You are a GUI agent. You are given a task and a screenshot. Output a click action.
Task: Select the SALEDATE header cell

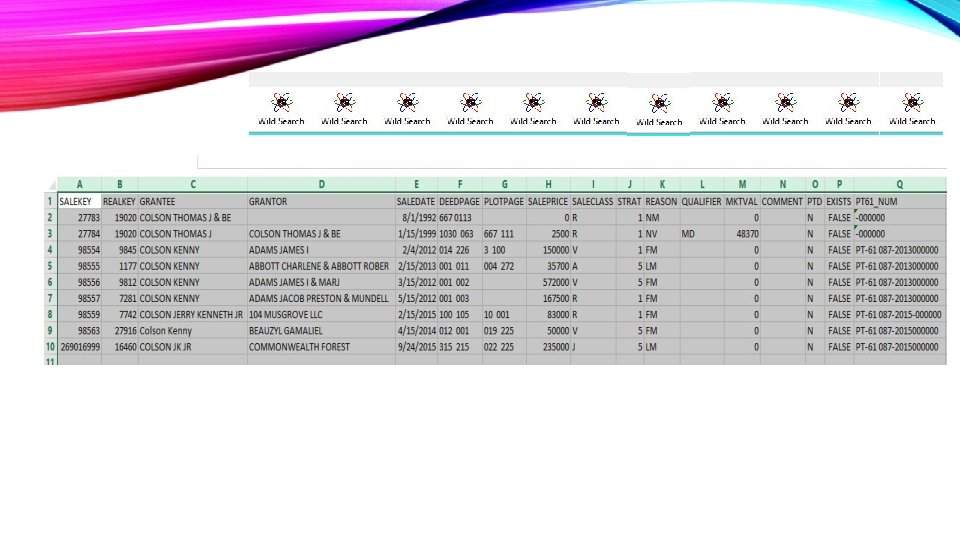click(416, 201)
